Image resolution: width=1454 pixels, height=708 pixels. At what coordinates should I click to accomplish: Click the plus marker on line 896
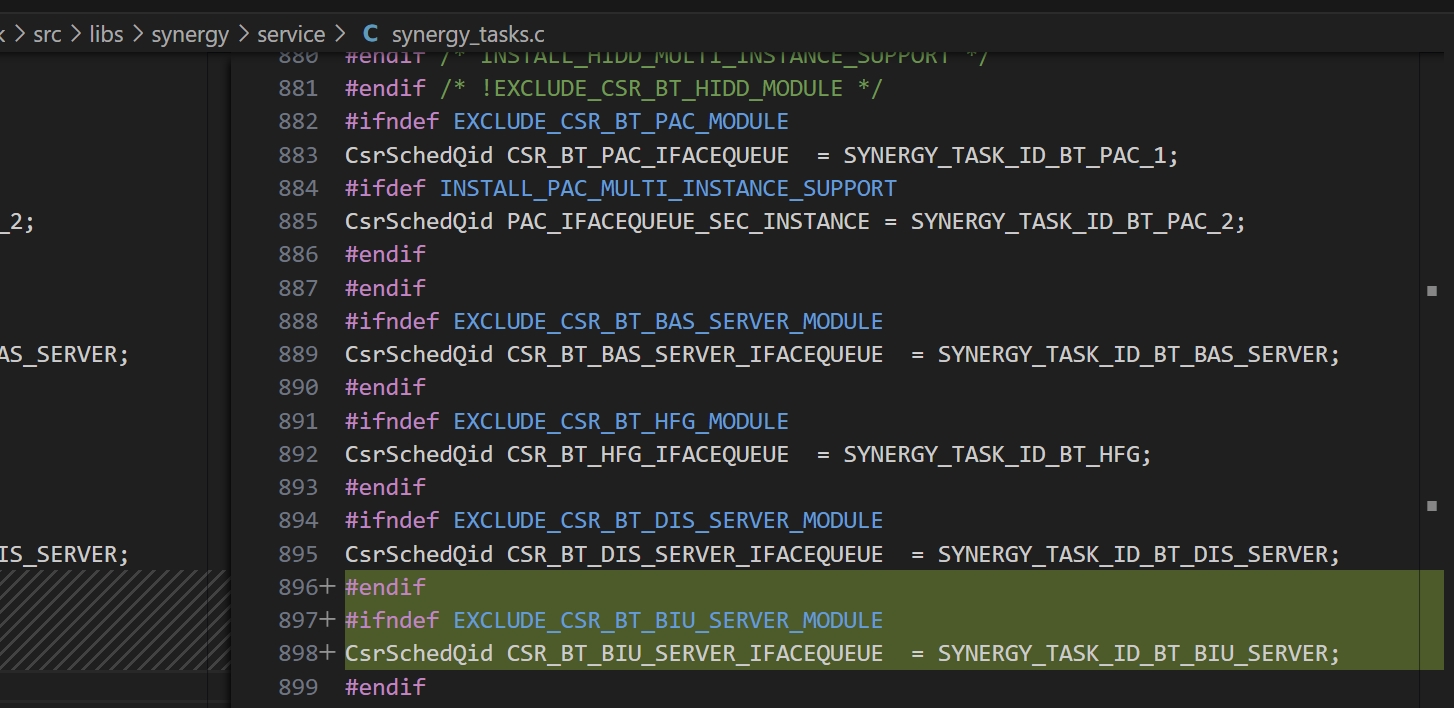328,587
